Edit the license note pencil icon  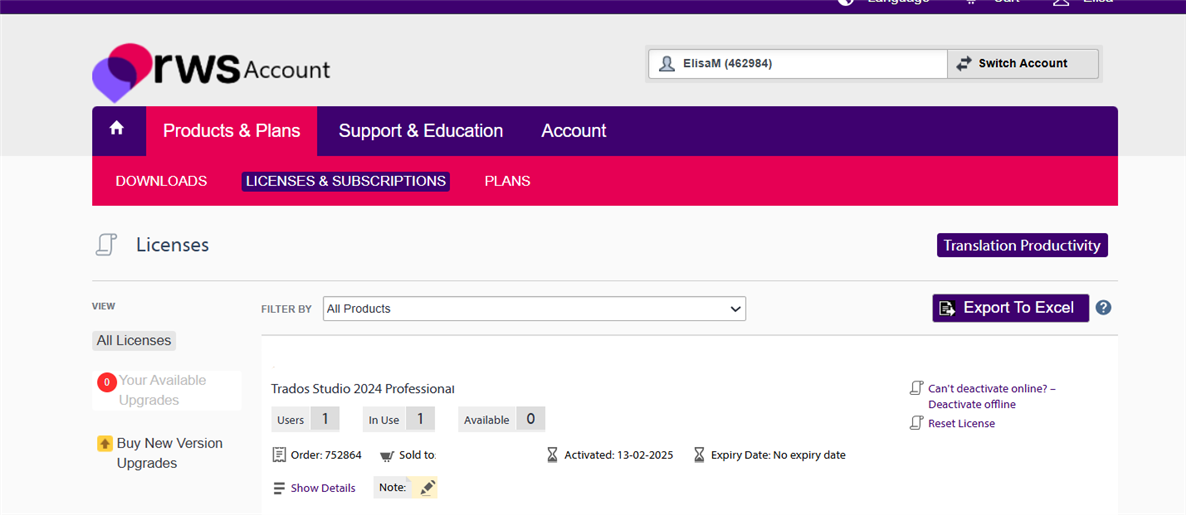tap(427, 488)
